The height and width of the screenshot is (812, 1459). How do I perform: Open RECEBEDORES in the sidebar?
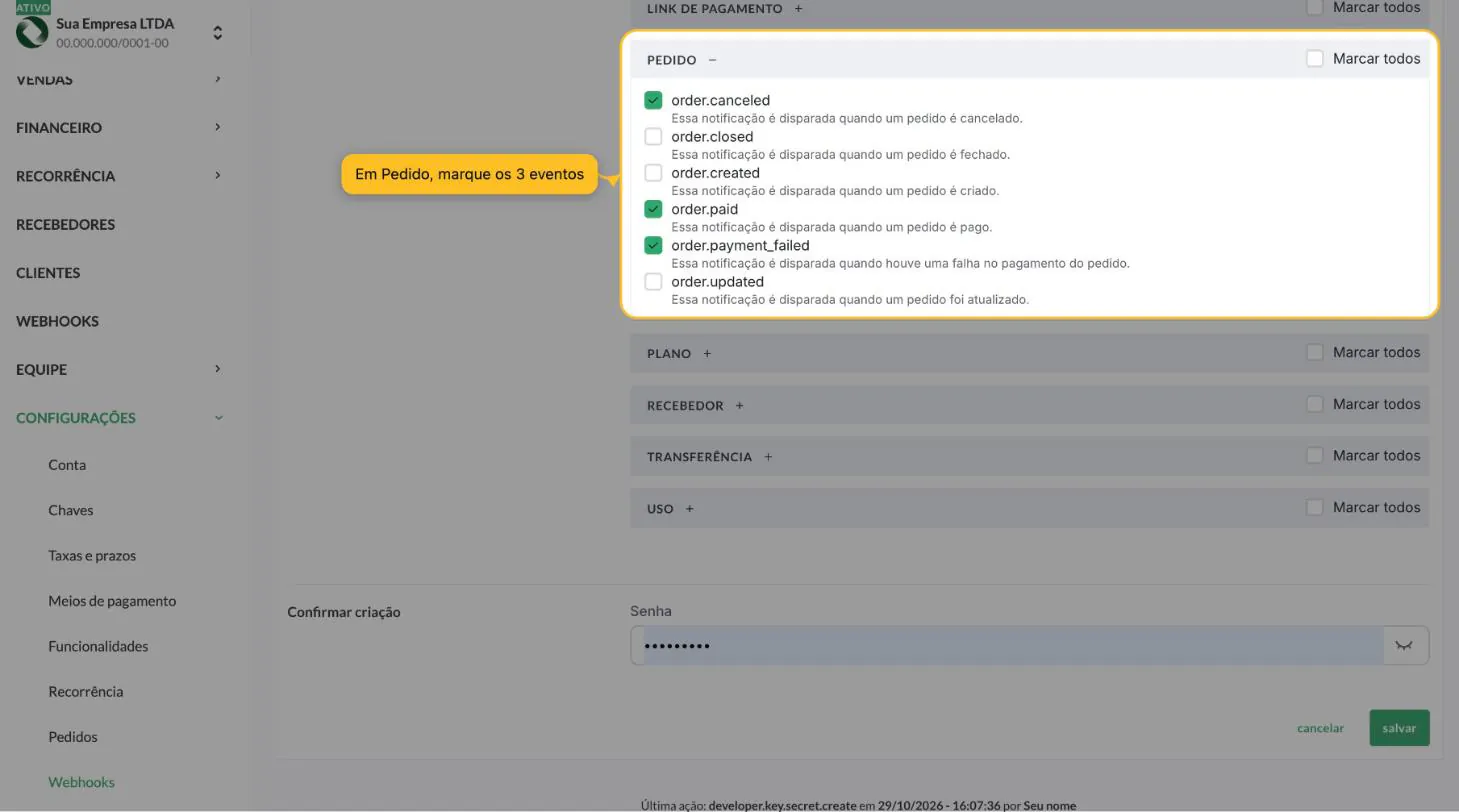click(x=65, y=224)
